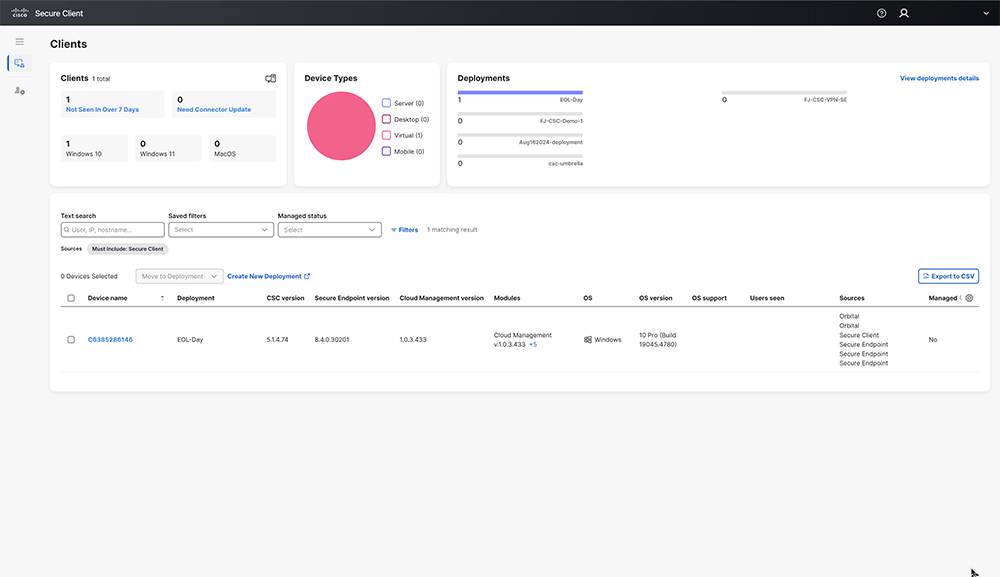Expand the top-right account chevron
The width and height of the screenshot is (1000, 577).
point(986,13)
